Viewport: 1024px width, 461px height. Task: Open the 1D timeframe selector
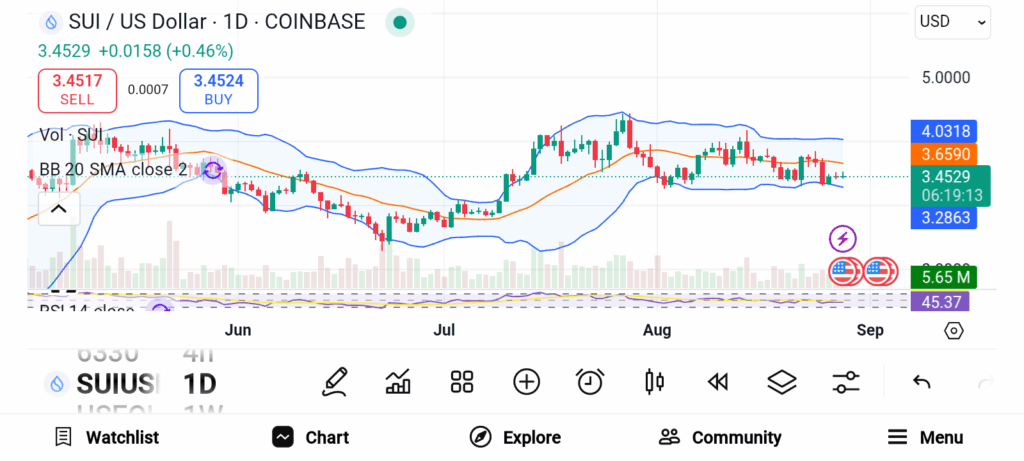(x=199, y=383)
